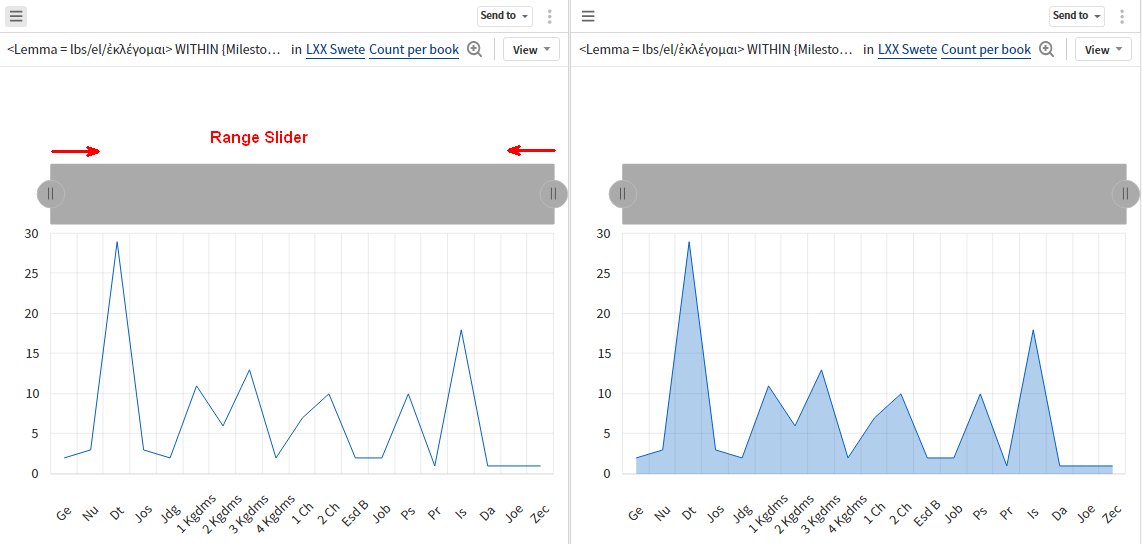Click the Lemma search query field in left panel
Image resolution: width=1142 pixels, height=544 pixels.
(x=144, y=50)
